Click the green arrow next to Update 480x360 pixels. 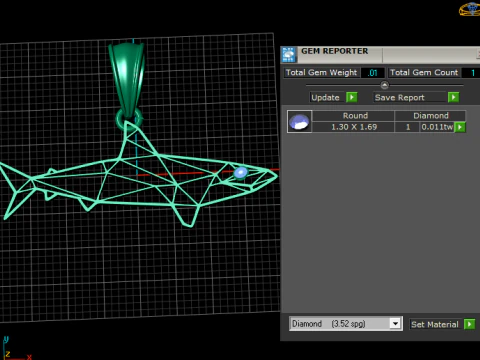pyautogui.click(x=352, y=97)
